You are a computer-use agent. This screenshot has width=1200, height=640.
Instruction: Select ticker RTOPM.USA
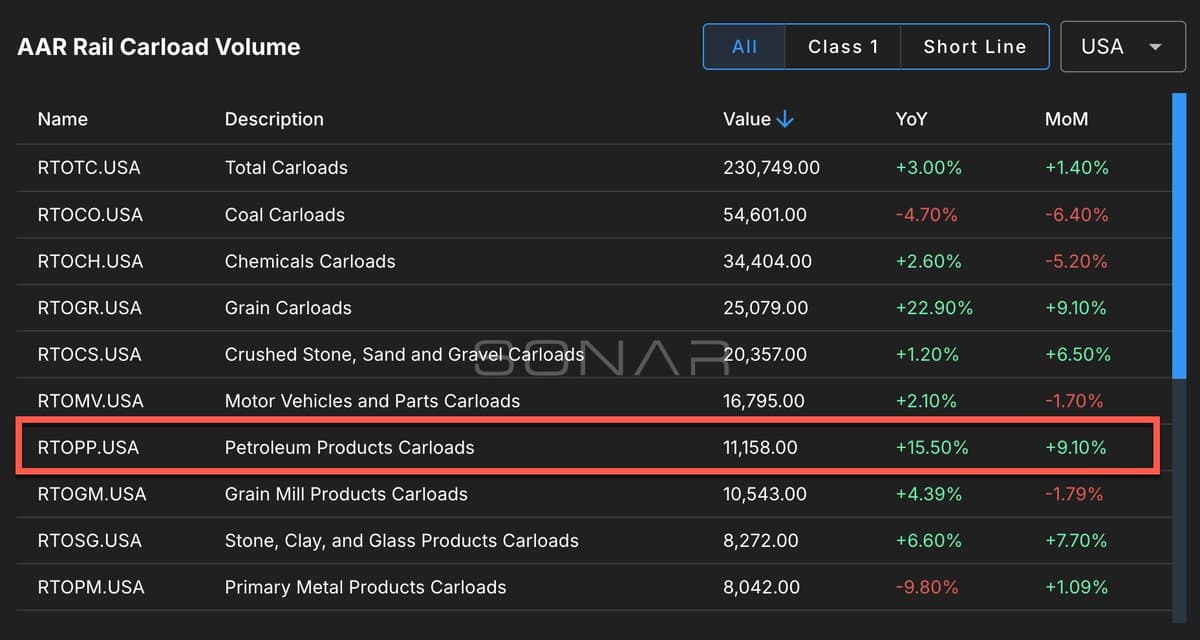[x=91, y=587]
